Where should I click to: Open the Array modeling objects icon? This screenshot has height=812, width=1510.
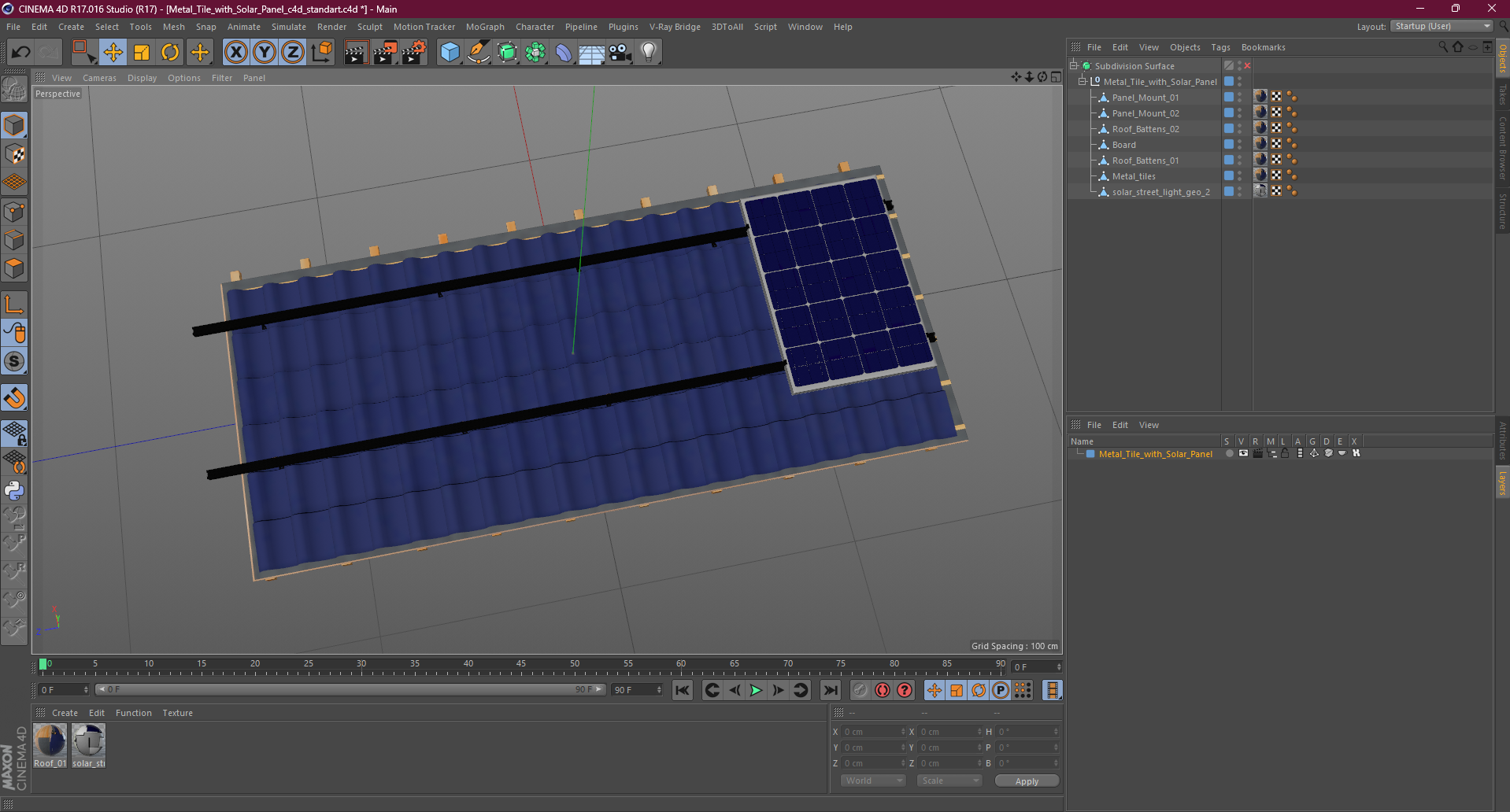[x=535, y=53]
